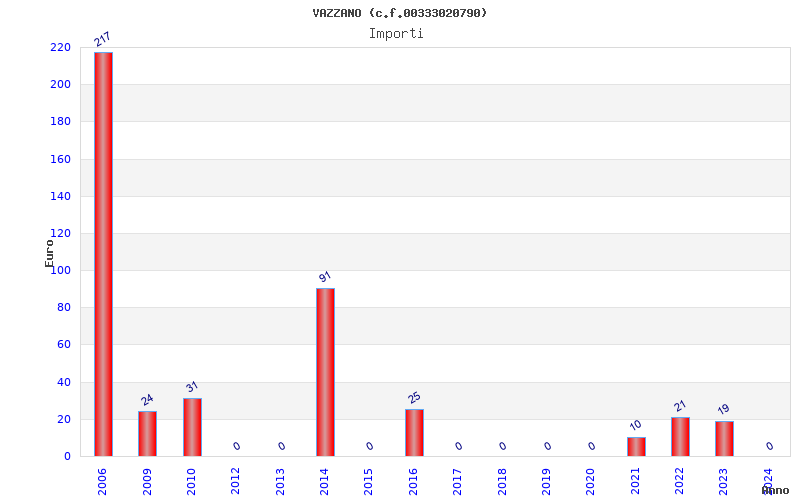Select the 2023 bar valued 19
Viewport: 800px width, 500px height.
[724, 439]
